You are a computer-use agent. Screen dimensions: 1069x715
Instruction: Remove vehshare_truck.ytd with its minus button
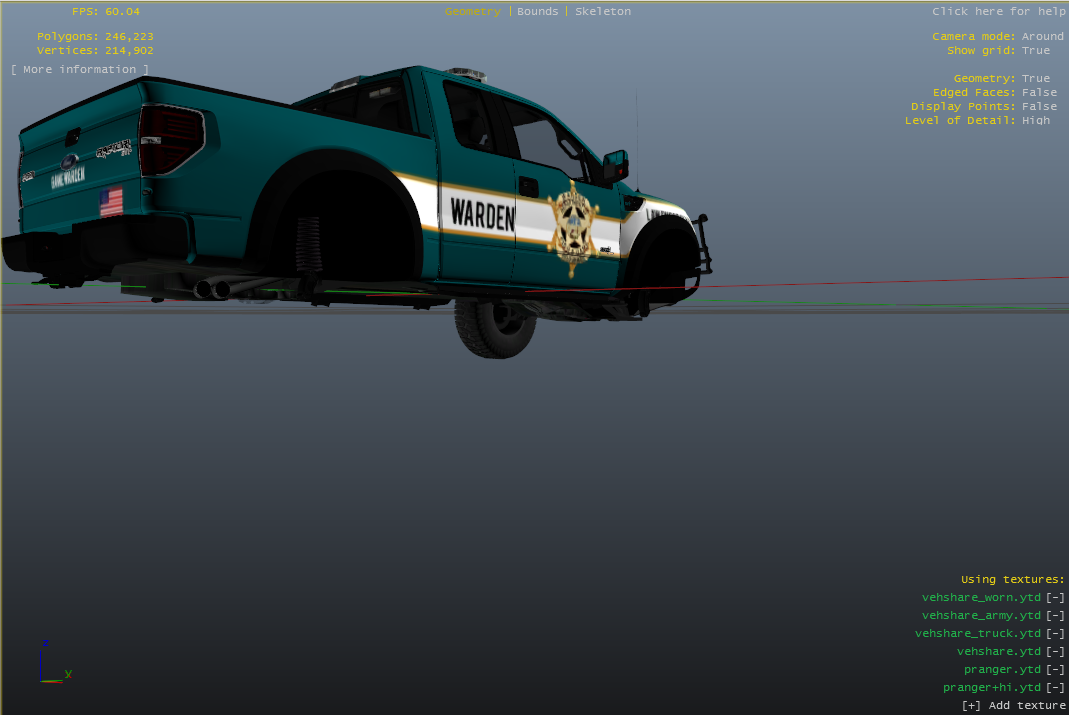point(1055,633)
